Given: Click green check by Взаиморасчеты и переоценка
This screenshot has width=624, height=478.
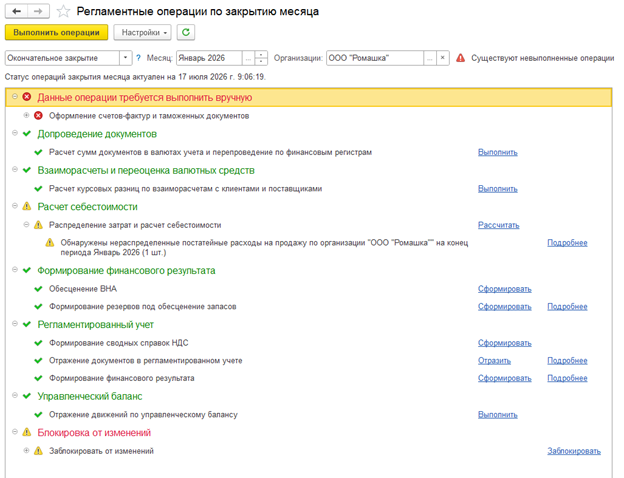Looking at the screenshot, I should (x=27, y=170).
